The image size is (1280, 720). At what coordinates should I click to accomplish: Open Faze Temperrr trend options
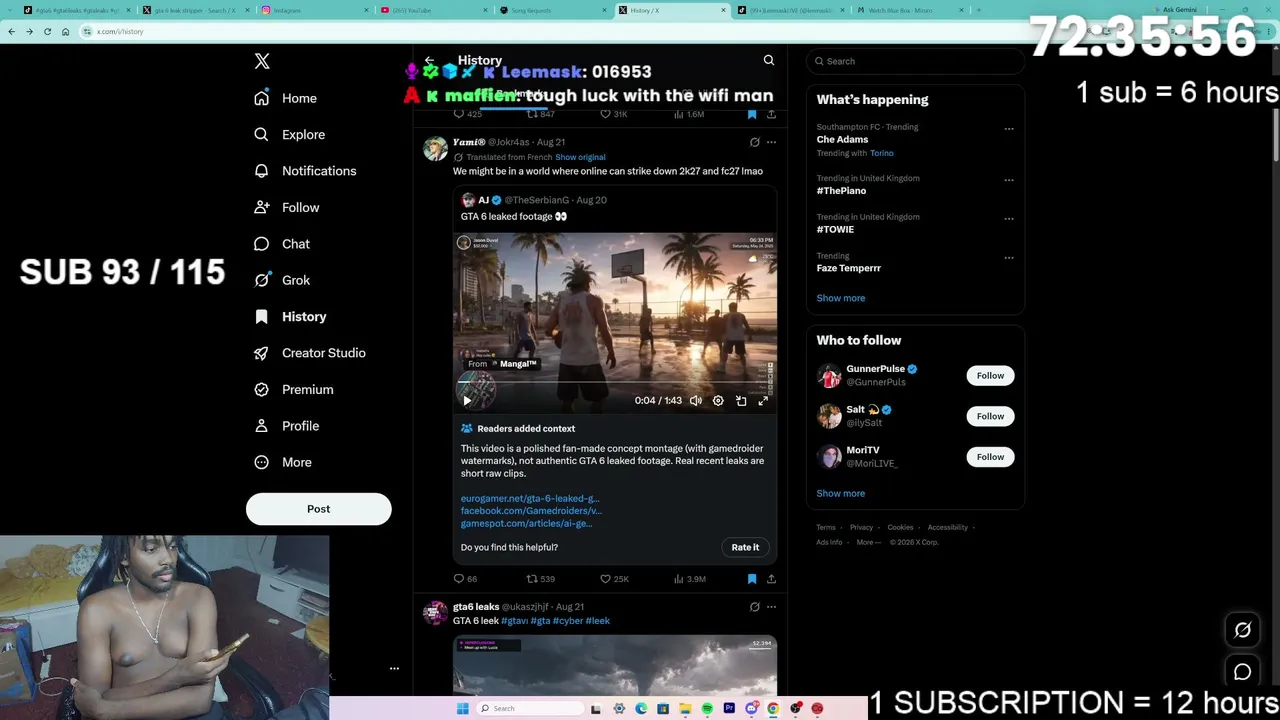pos(1009,258)
